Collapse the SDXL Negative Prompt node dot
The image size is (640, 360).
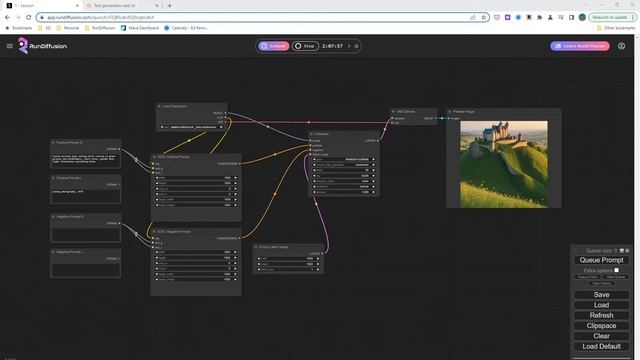tap(154, 231)
